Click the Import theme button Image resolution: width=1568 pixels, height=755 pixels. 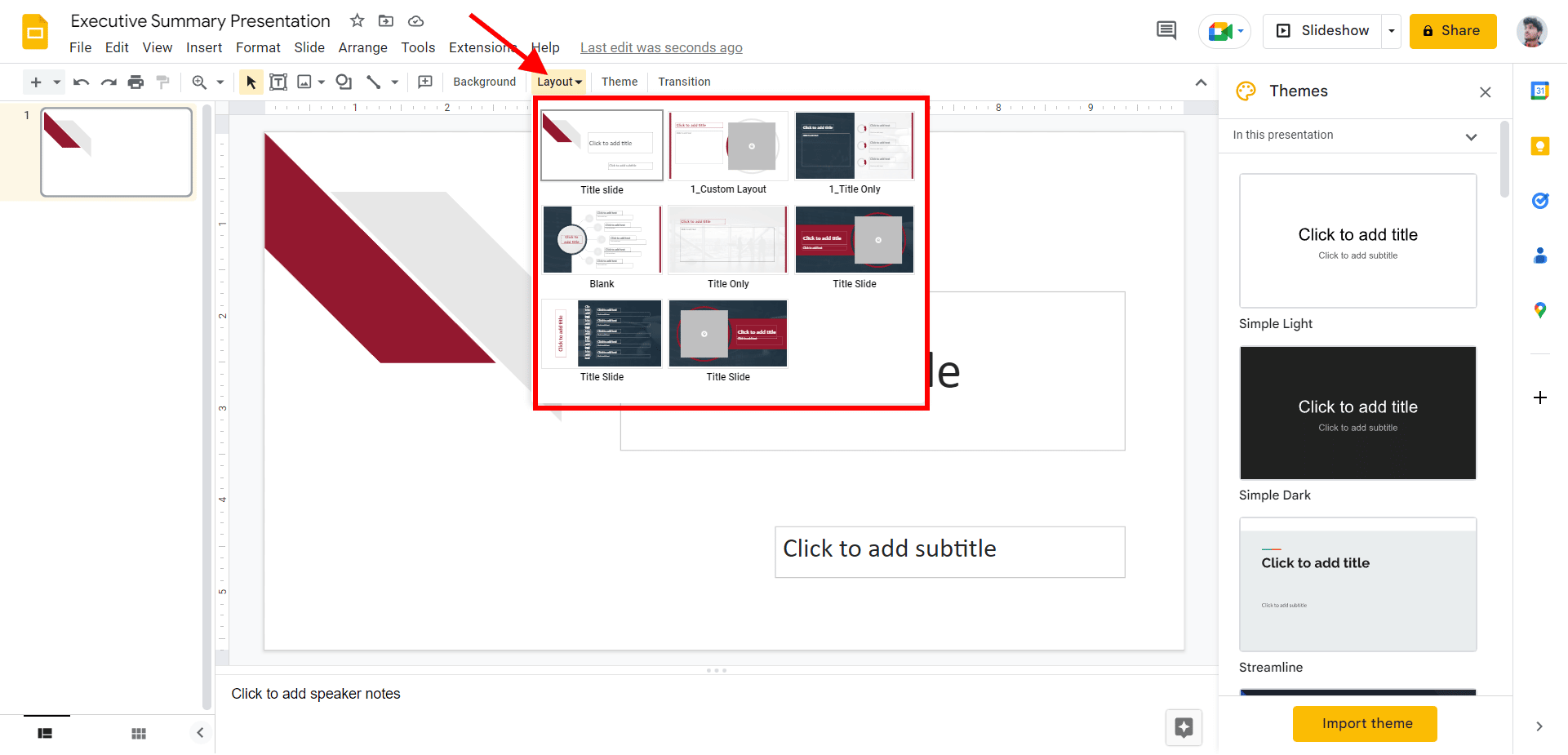(1365, 724)
